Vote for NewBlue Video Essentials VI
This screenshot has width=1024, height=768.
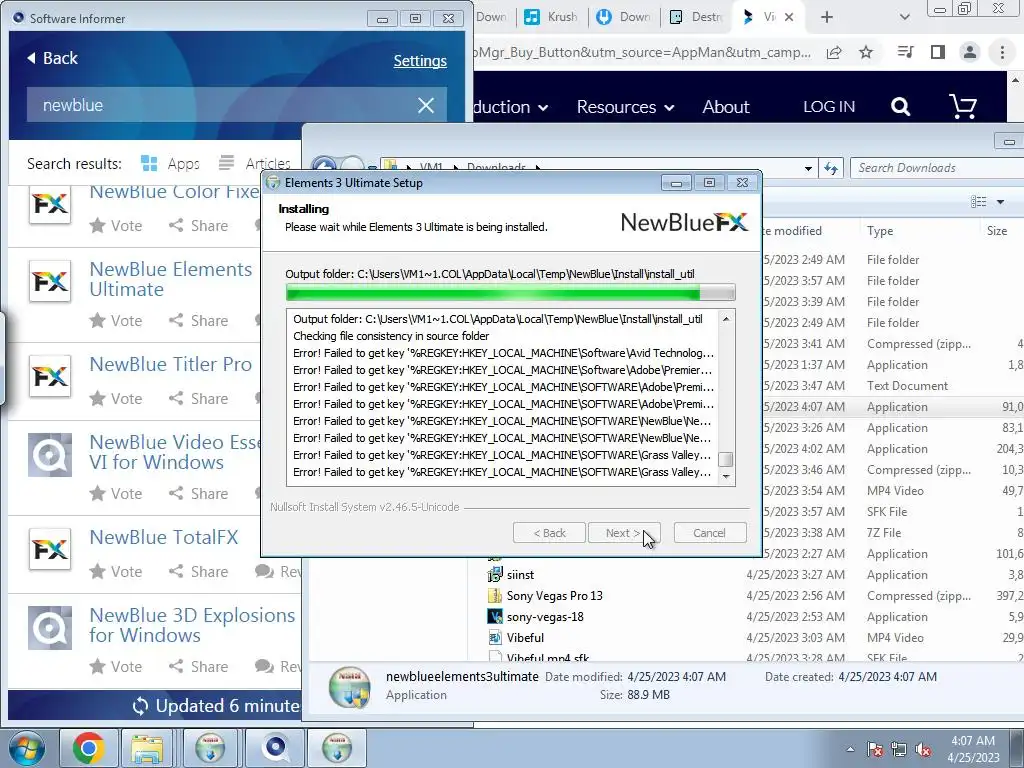[x=116, y=493]
